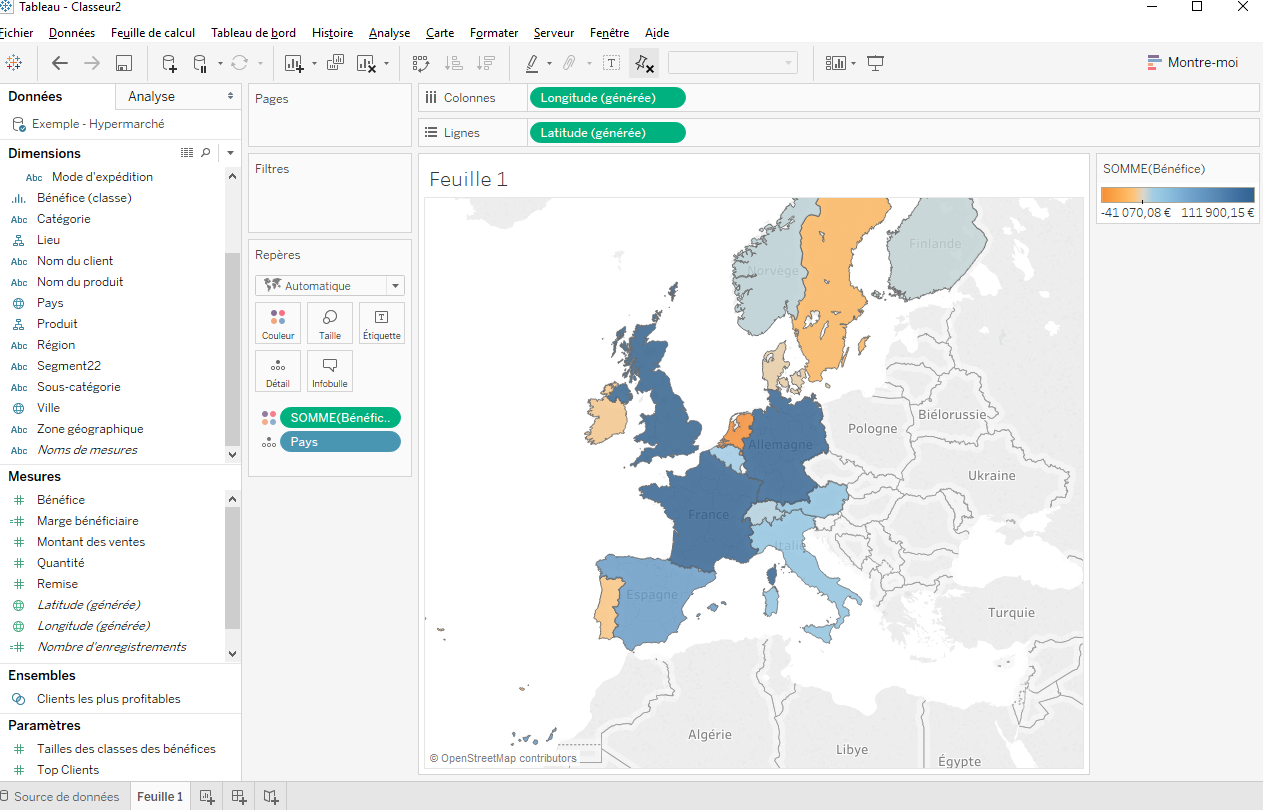Click the Dimensions list scrollbar down arrow

point(233,454)
